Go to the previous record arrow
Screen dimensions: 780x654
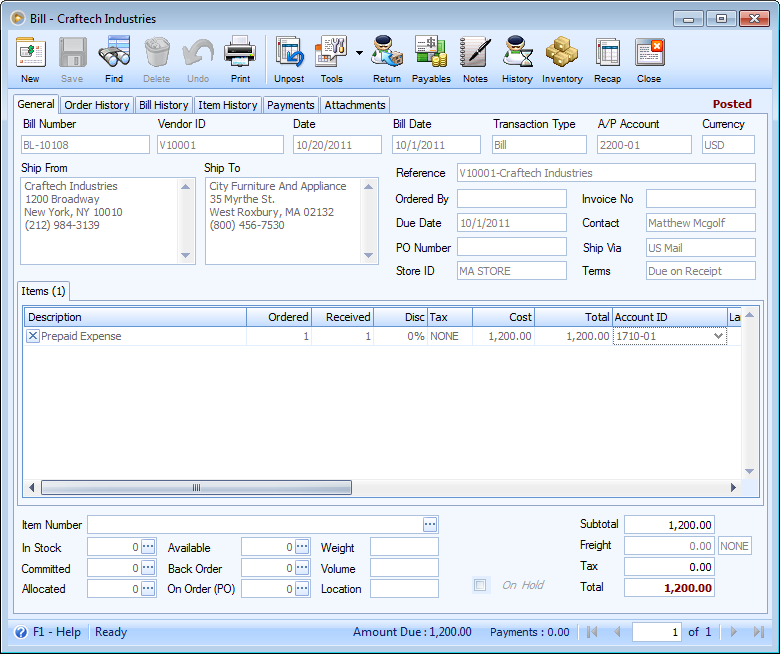[617, 632]
